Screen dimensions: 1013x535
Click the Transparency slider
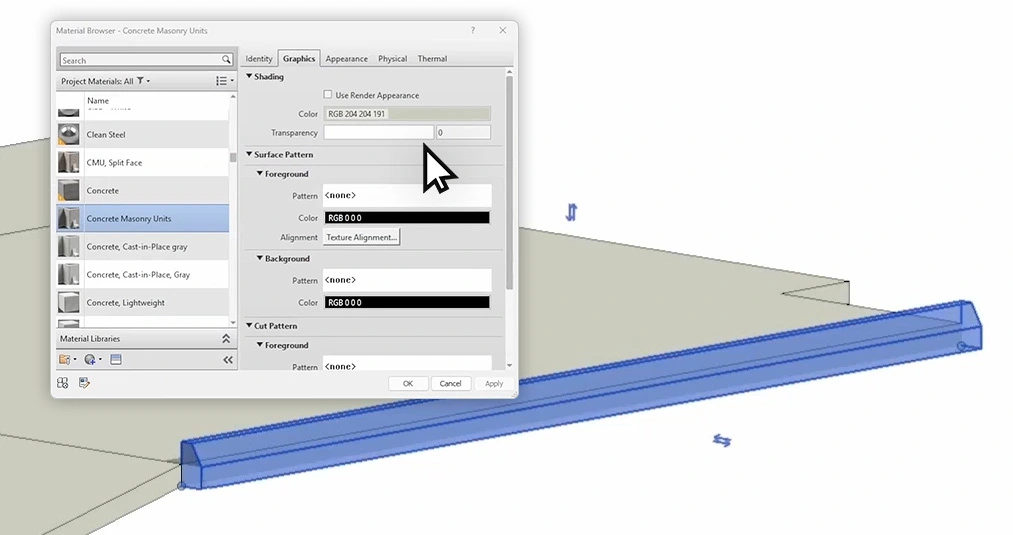(378, 133)
